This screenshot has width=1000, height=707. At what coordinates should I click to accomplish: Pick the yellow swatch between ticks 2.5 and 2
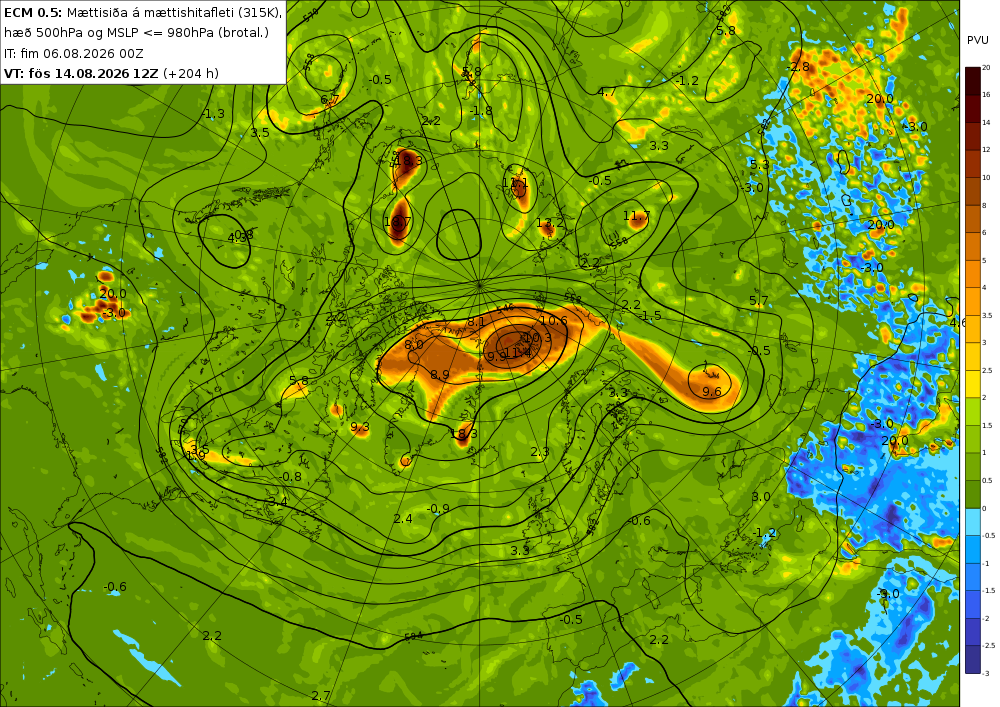(973, 384)
